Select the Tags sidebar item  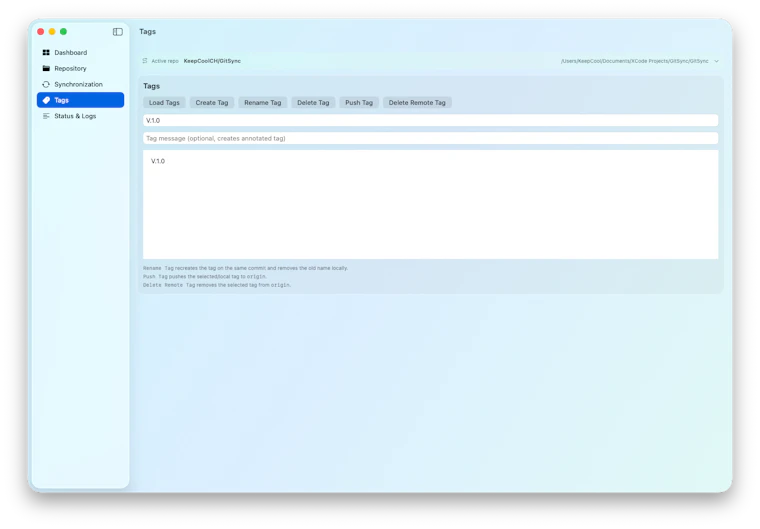pyautogui.click(x=80, y=100)
